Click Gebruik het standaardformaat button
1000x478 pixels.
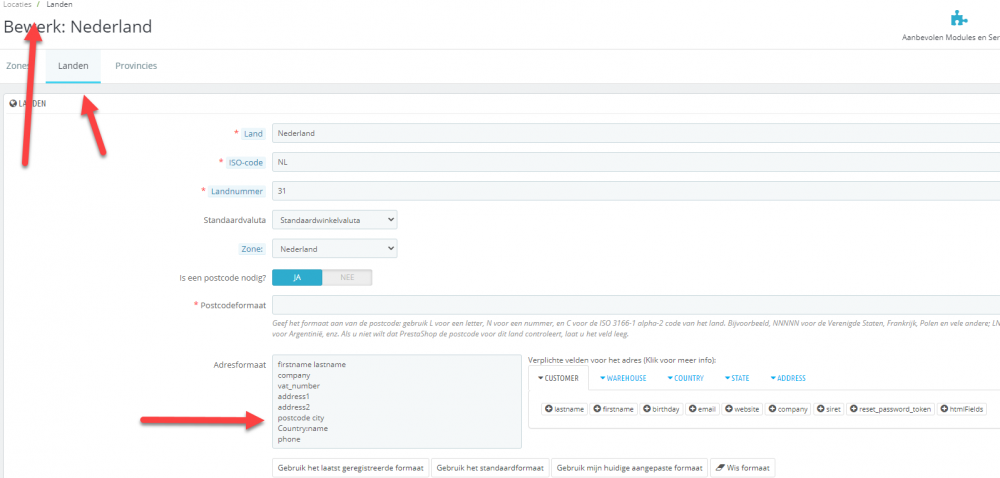point(490,468)
